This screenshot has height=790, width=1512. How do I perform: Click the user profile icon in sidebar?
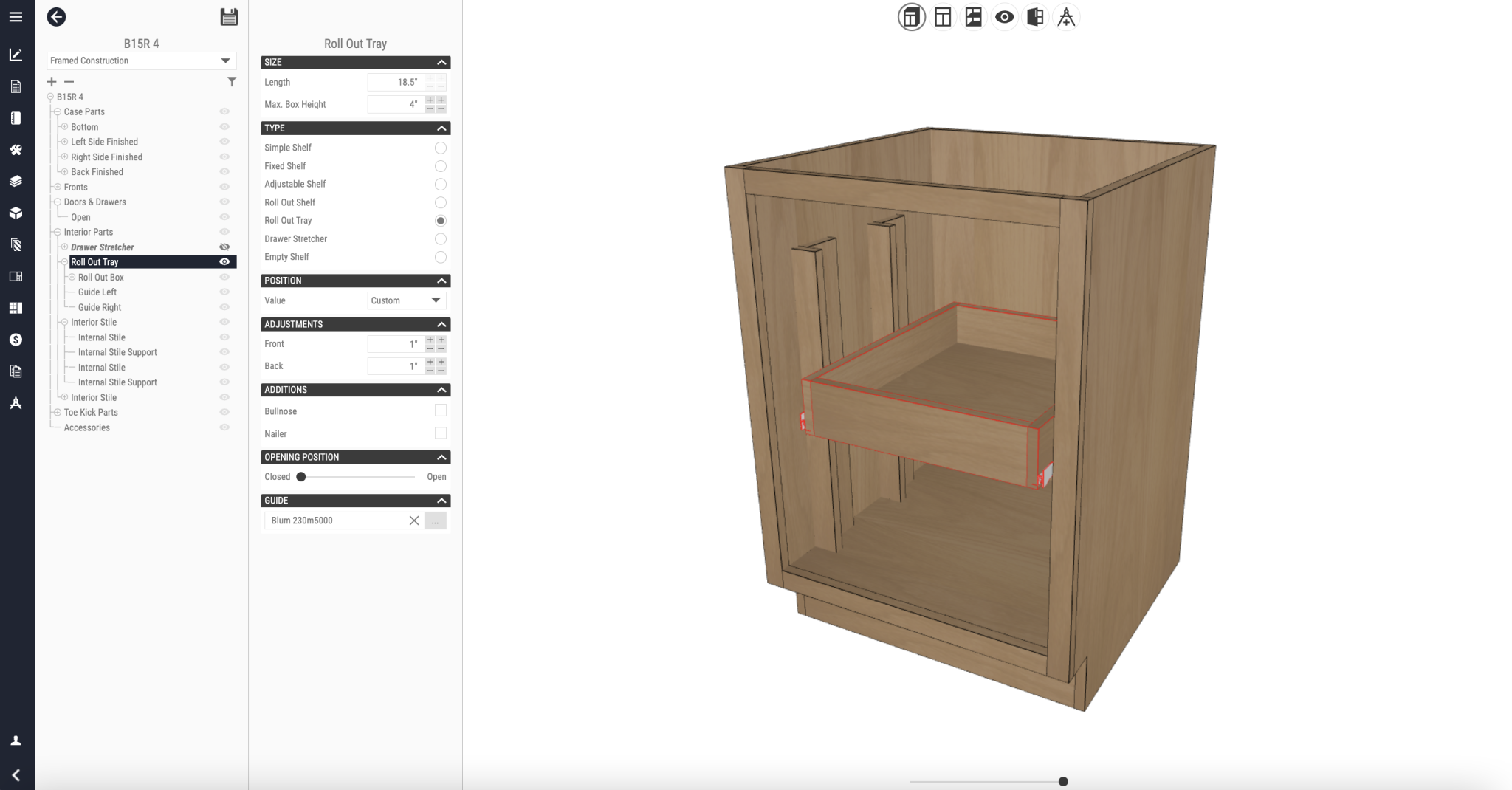(x=16, y=741)
